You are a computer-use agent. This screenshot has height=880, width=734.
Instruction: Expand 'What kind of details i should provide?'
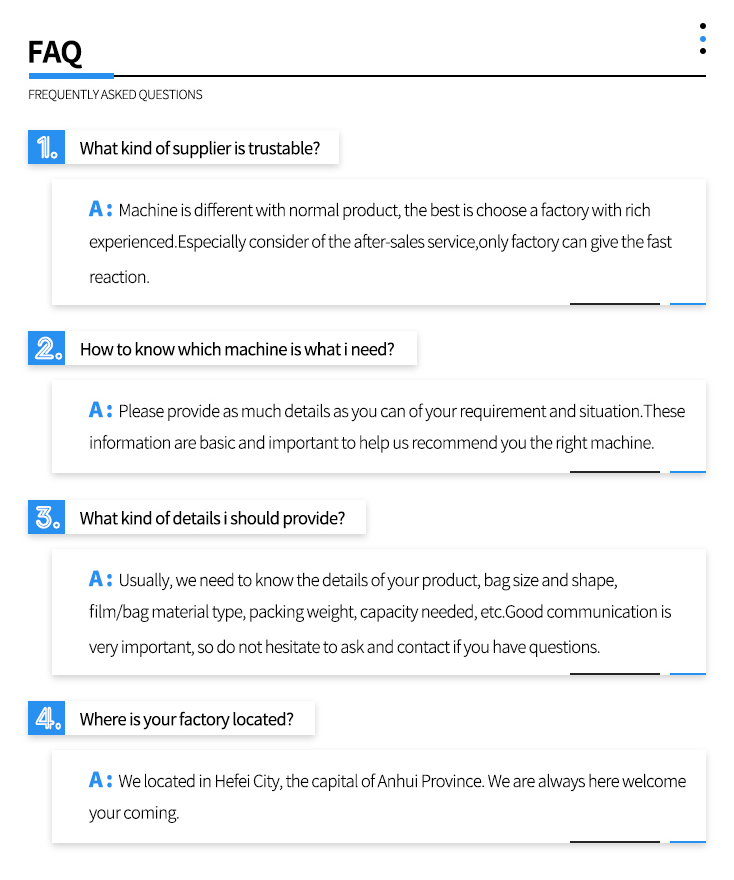point(212,518)
